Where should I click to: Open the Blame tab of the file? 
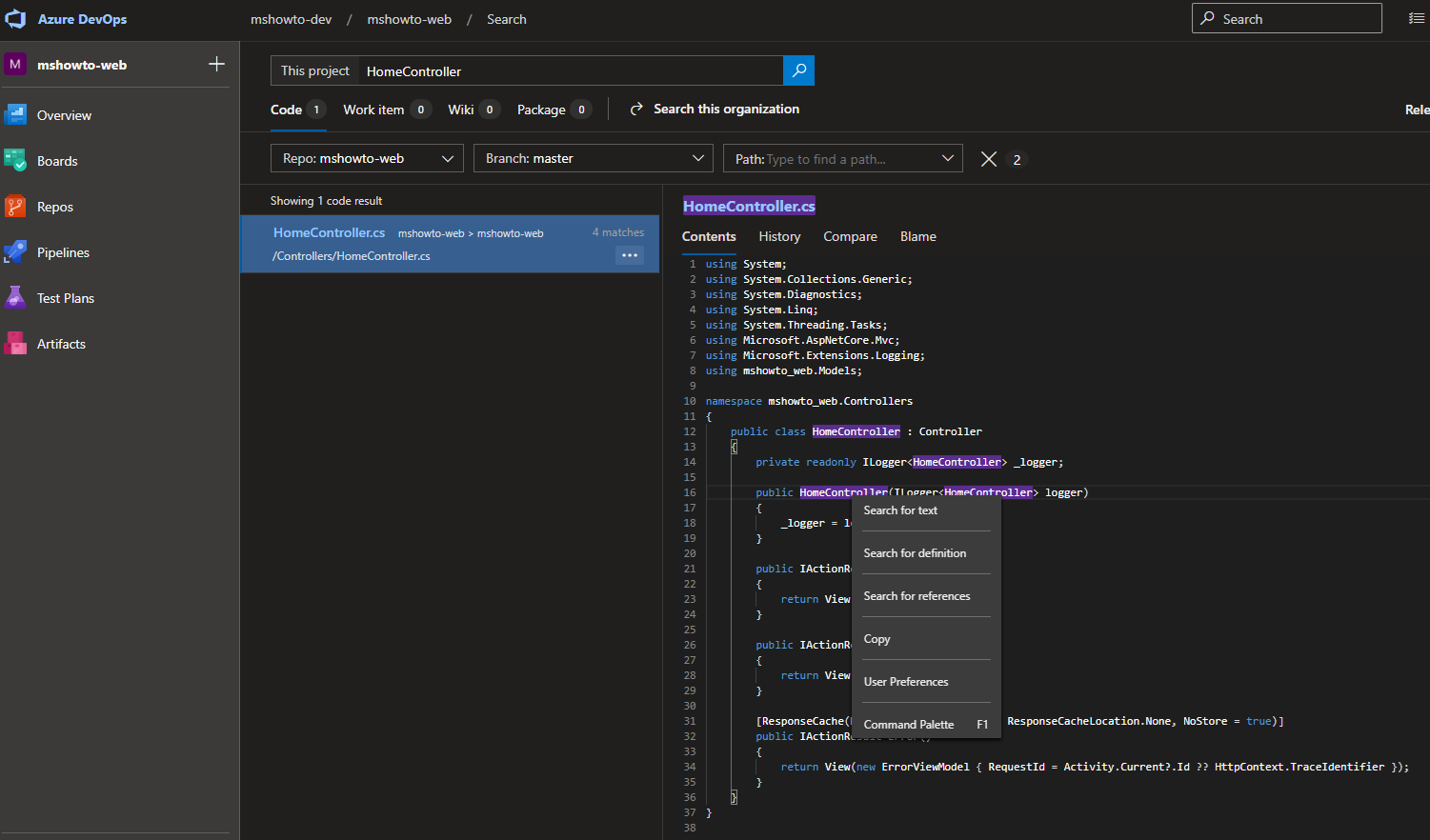coord(918,236)
